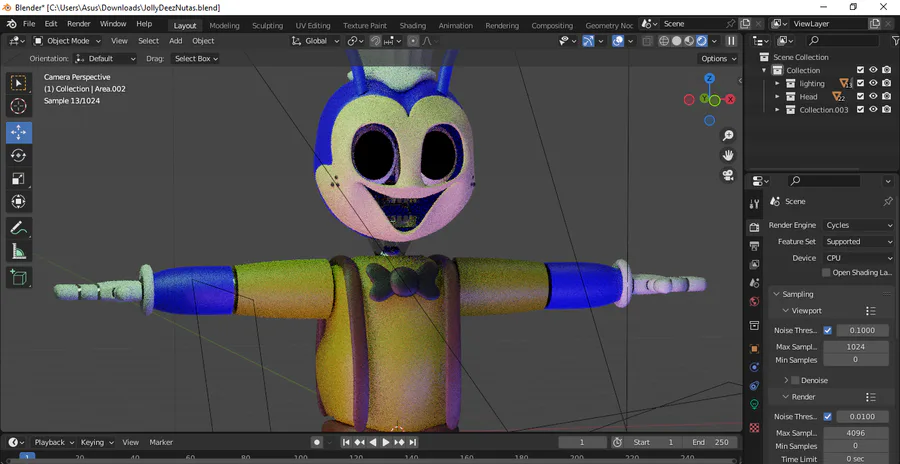Open the Render properties tab
Viewport: 900px width, 464px height.
point(755,228)
